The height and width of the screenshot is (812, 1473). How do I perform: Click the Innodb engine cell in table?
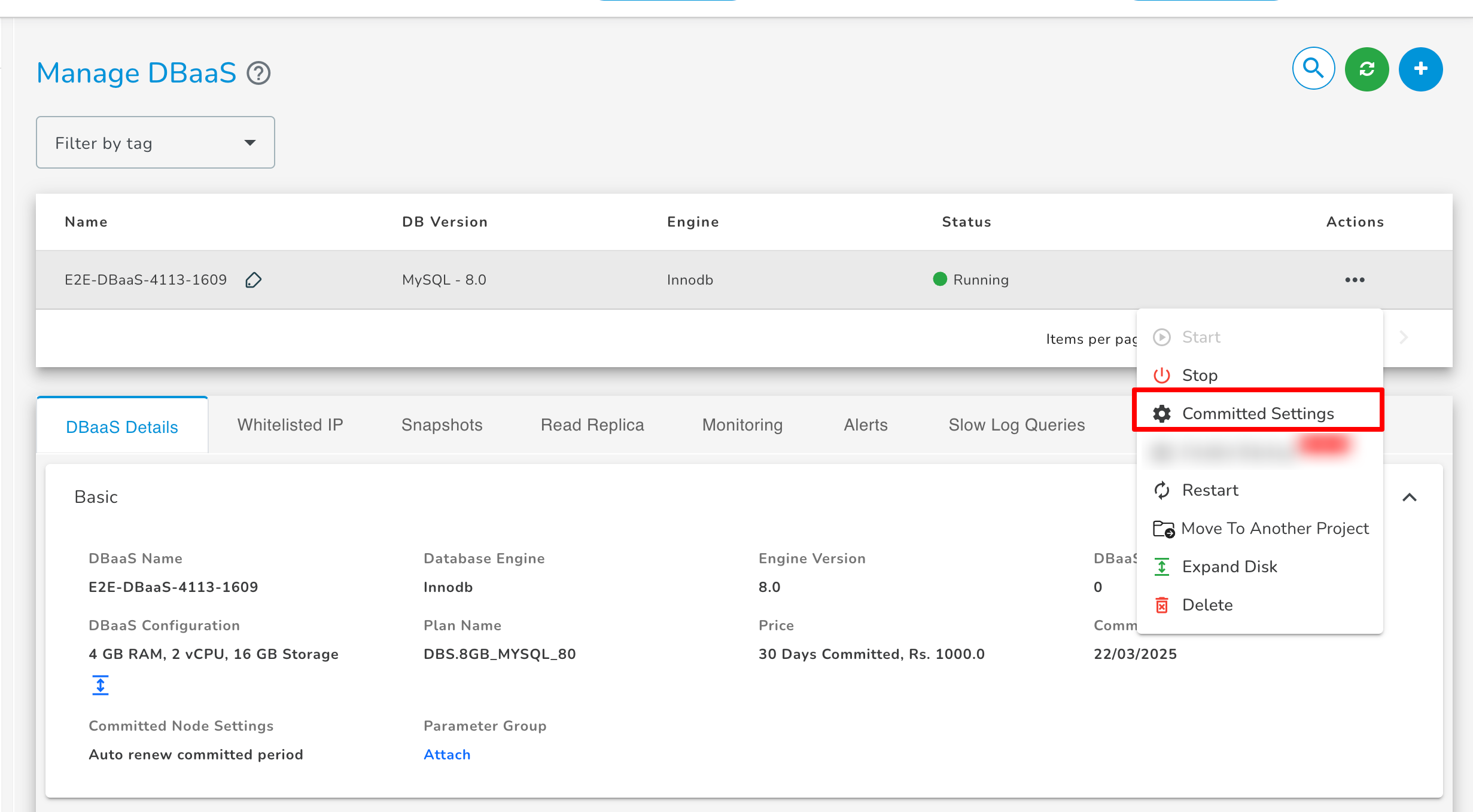tap(690, 280)
